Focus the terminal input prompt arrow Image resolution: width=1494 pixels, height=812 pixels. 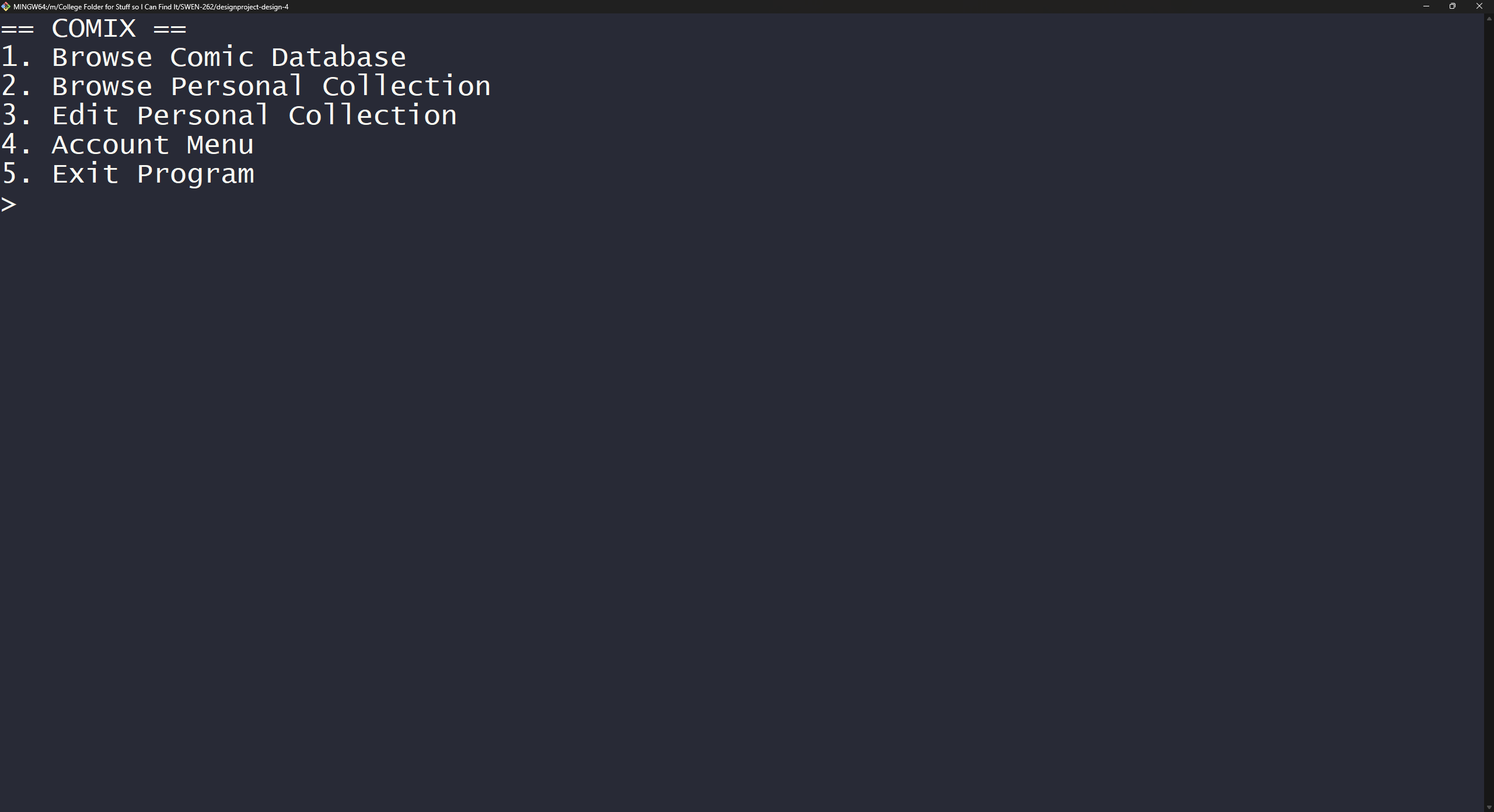(9, 204)
